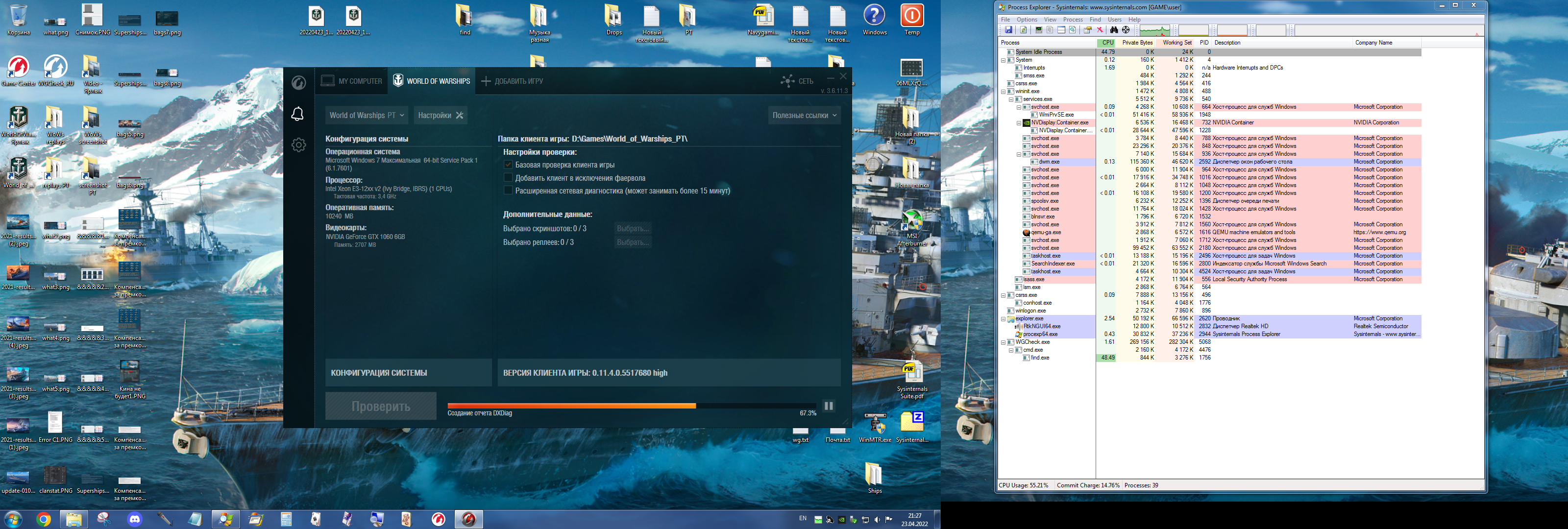Collapse explorer.exe tree node
This screenshot has width=1568, height=529.
(1003, 319)
